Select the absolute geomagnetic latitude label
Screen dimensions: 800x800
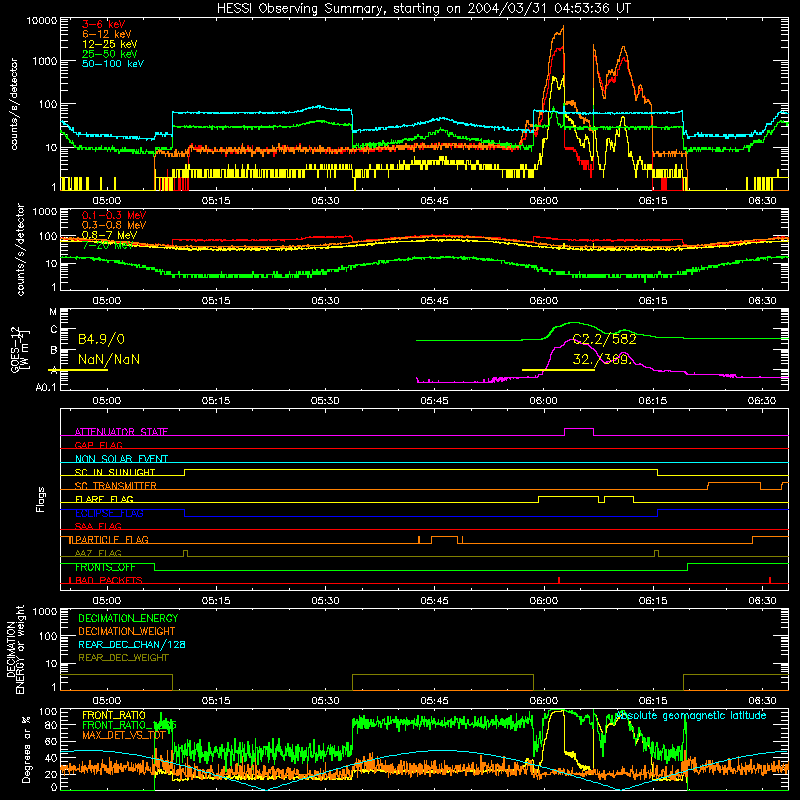[x=691, y=715]
